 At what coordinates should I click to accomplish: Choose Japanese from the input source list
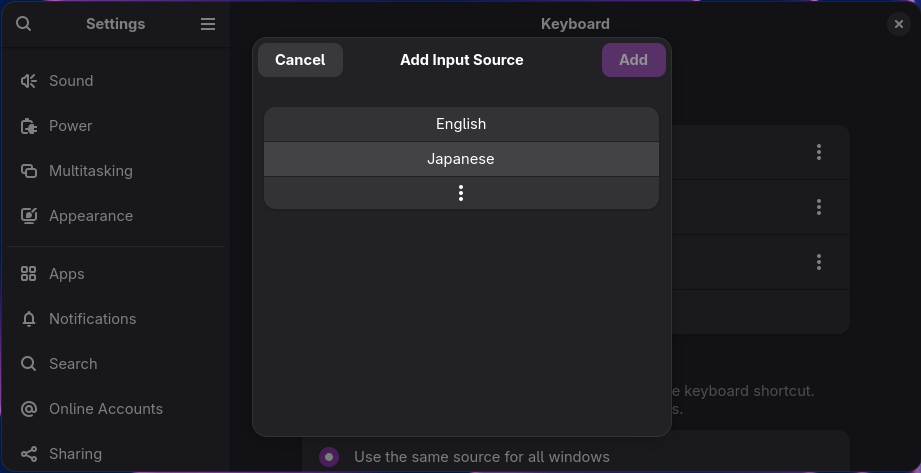461,159
